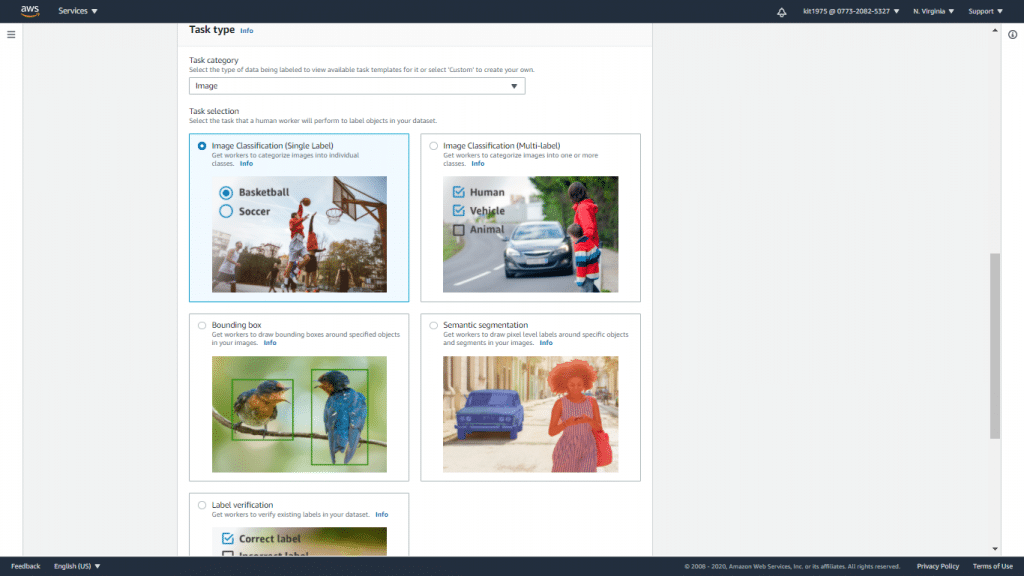
Task: Open the hamburger side navigation menu
Action: [x=11, y=35]
